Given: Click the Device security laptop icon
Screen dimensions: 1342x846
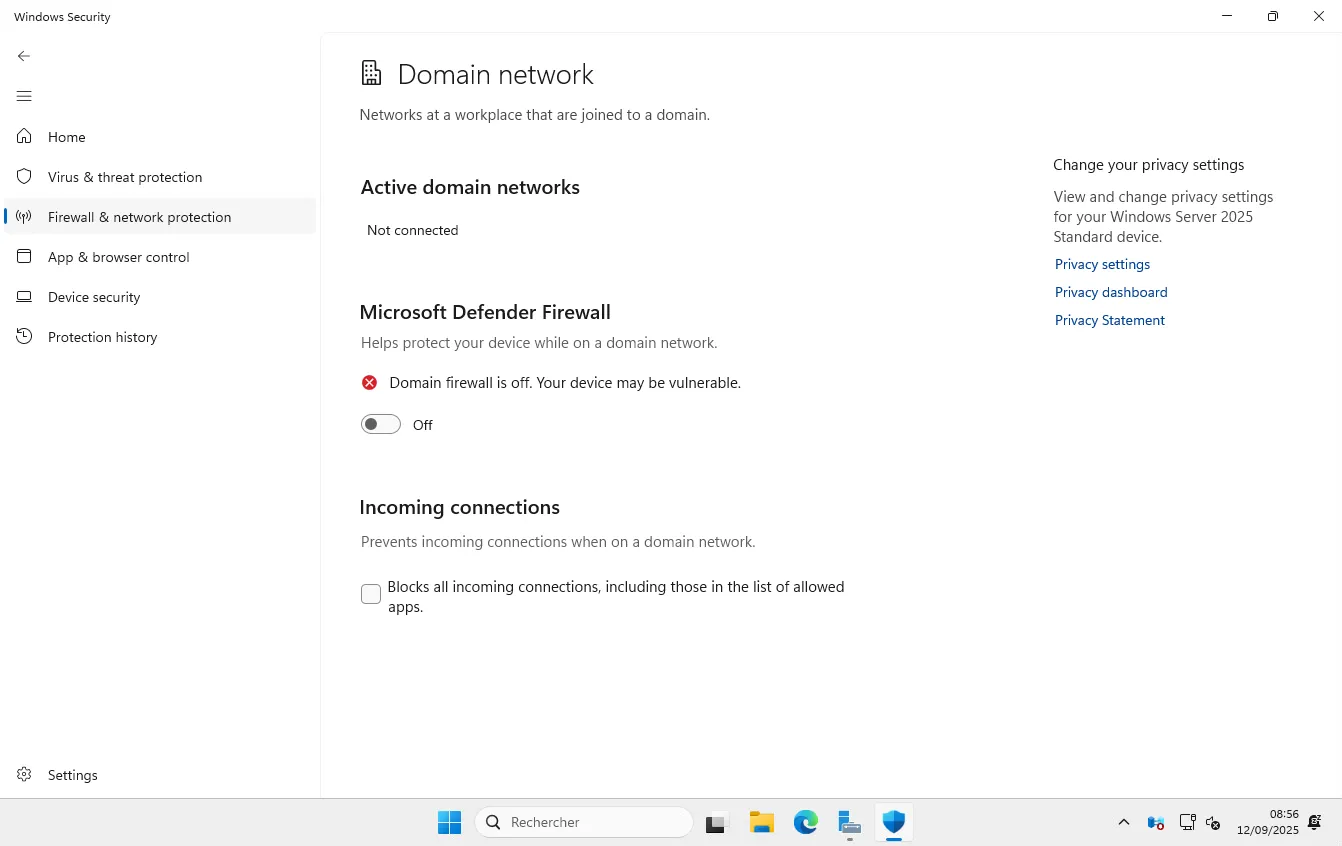Looking at the screenshot, I should tap(25, 297).
